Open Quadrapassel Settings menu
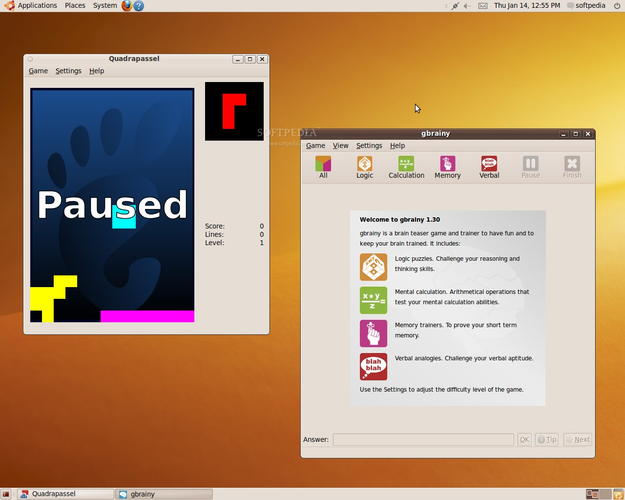Image resolution: width=625 pixels, height=500 pixels. coord(68,71)
